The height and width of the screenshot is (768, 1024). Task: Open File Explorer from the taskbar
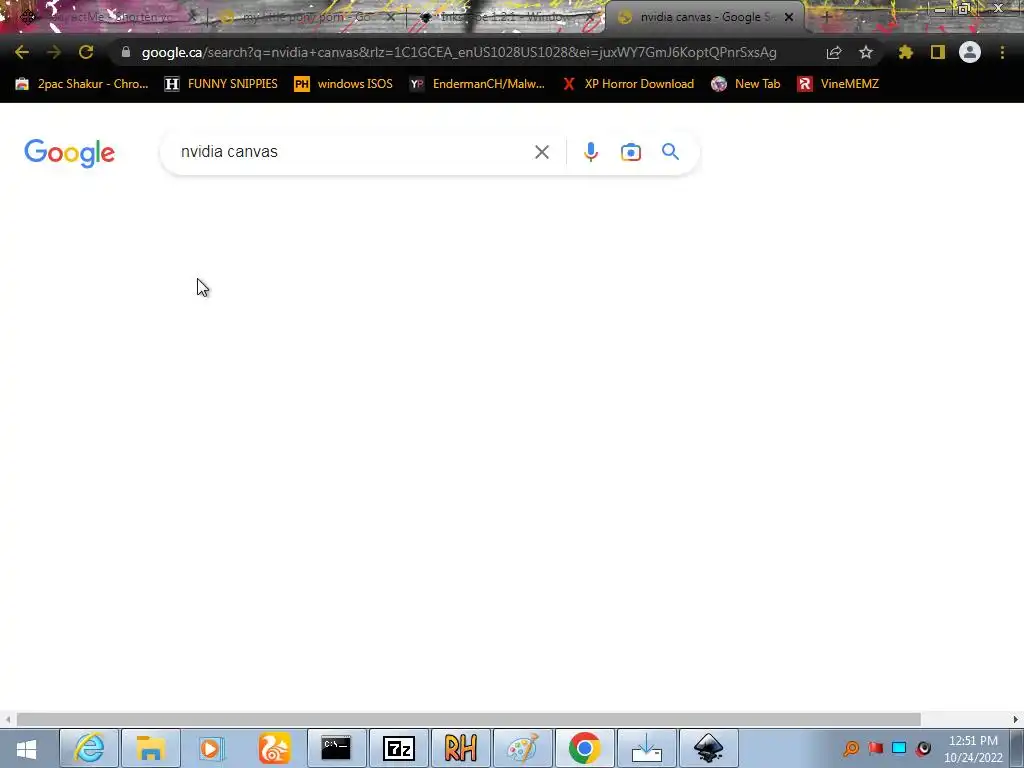(150, 748)
